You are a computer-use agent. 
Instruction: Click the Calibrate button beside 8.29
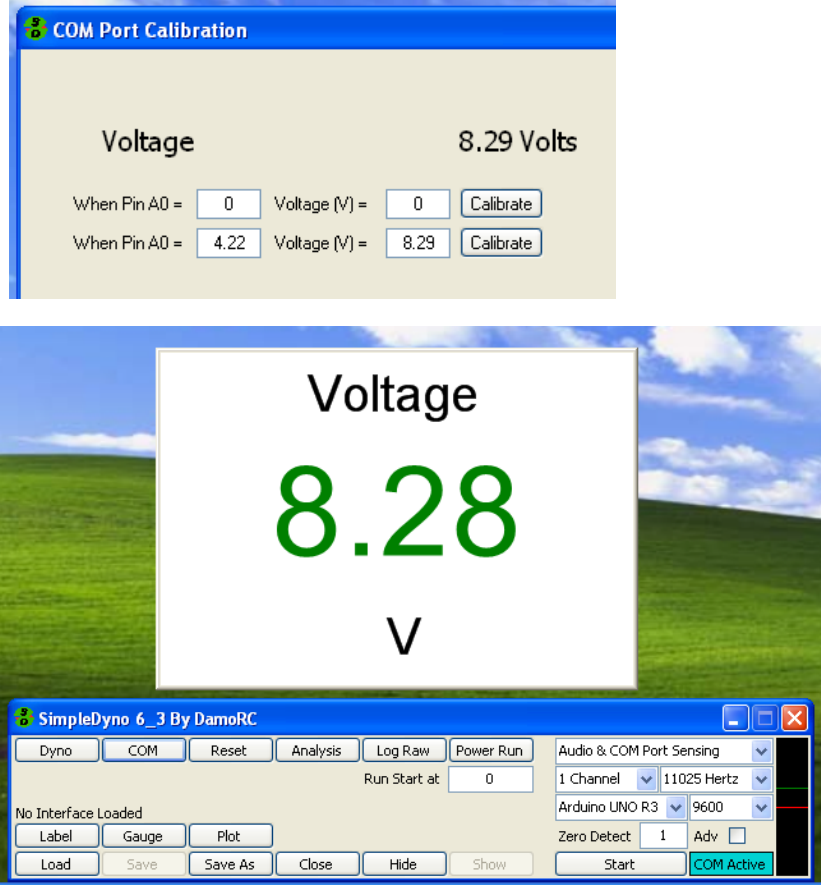point(501,243)
